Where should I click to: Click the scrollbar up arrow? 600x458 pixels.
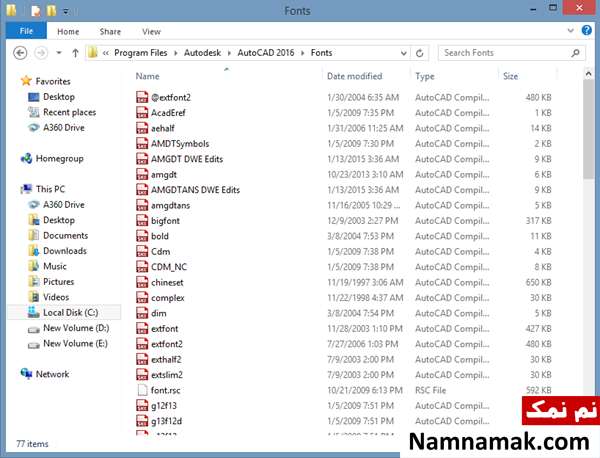click(589, 73)
